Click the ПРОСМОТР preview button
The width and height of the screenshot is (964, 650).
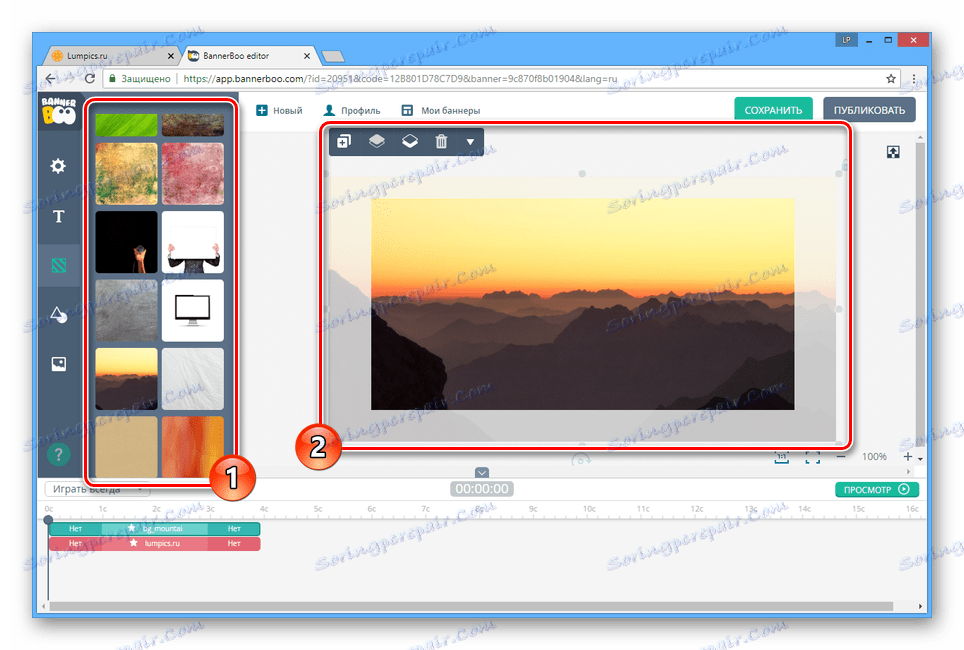pos(877,489)
